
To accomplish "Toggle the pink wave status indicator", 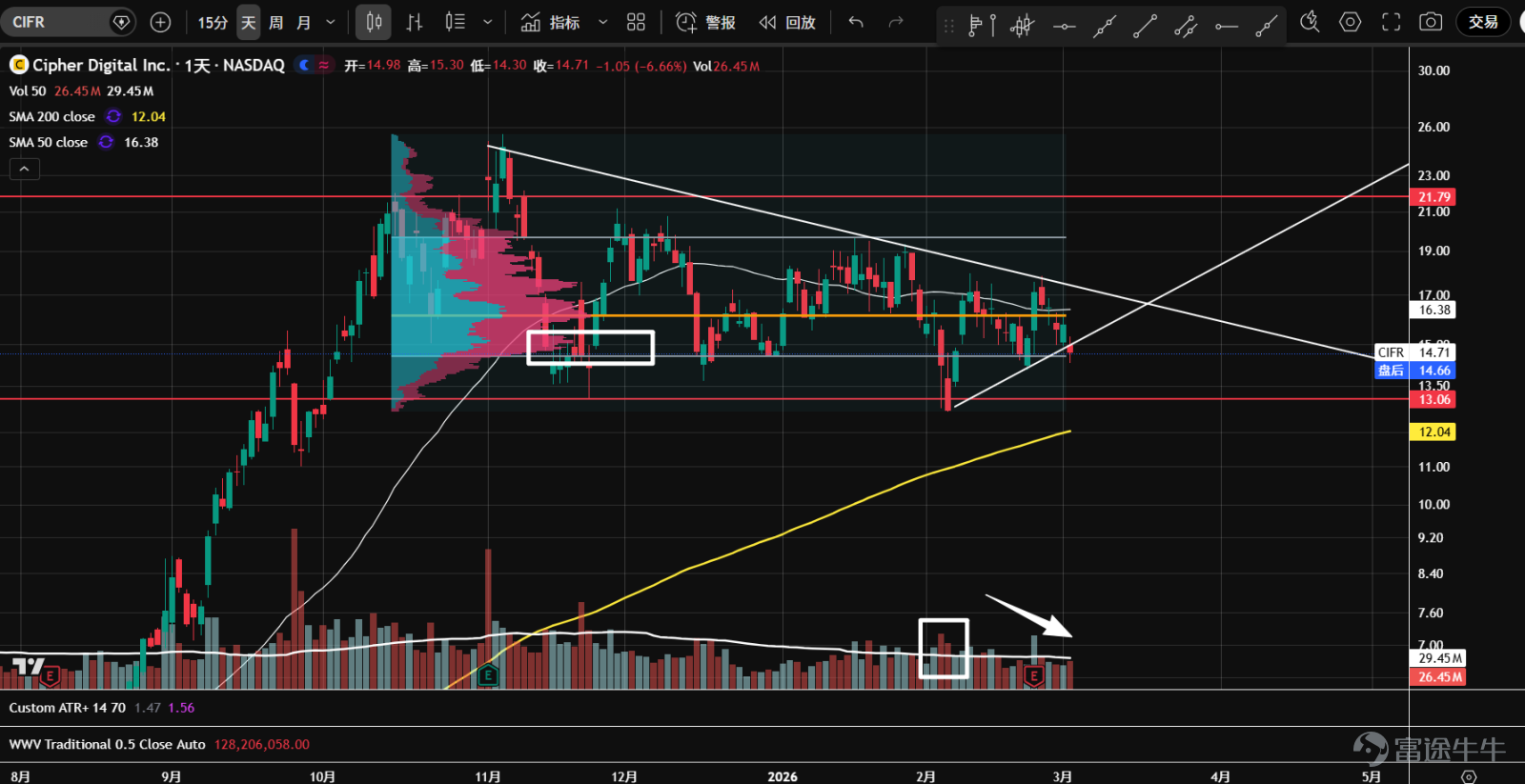I will point(324,65).
